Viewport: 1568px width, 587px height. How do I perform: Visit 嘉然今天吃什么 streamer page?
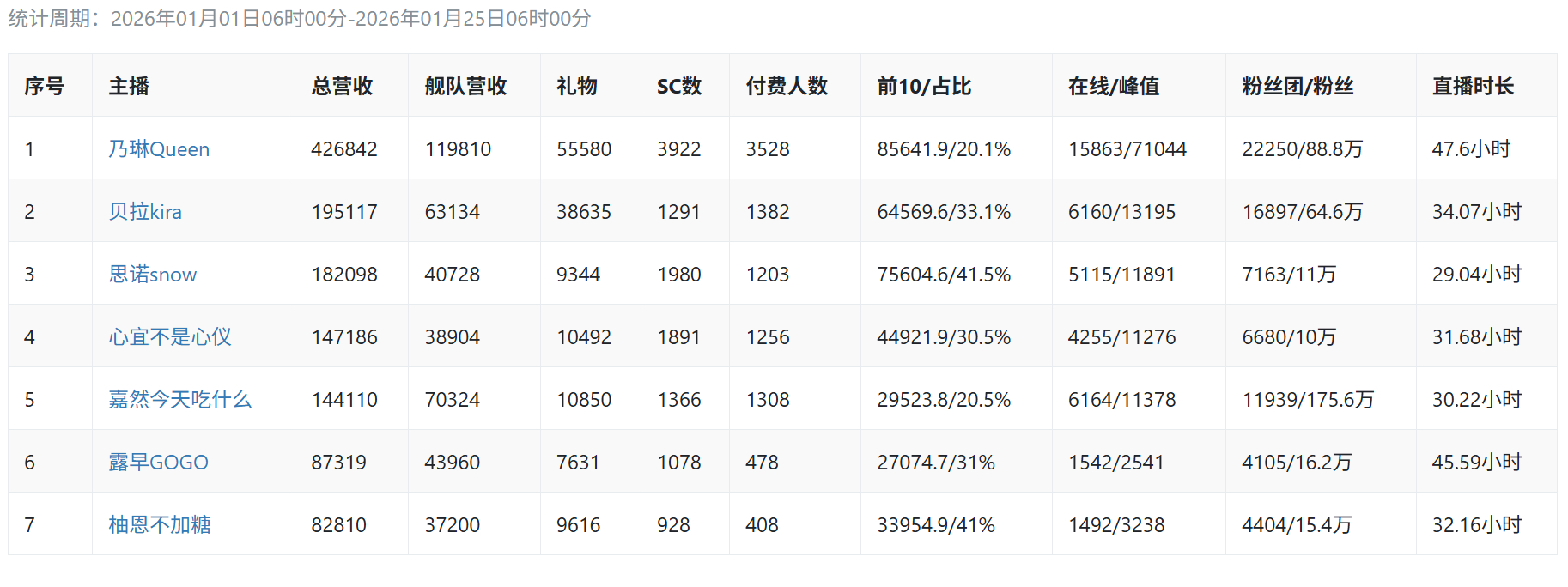tap(179, 400)
